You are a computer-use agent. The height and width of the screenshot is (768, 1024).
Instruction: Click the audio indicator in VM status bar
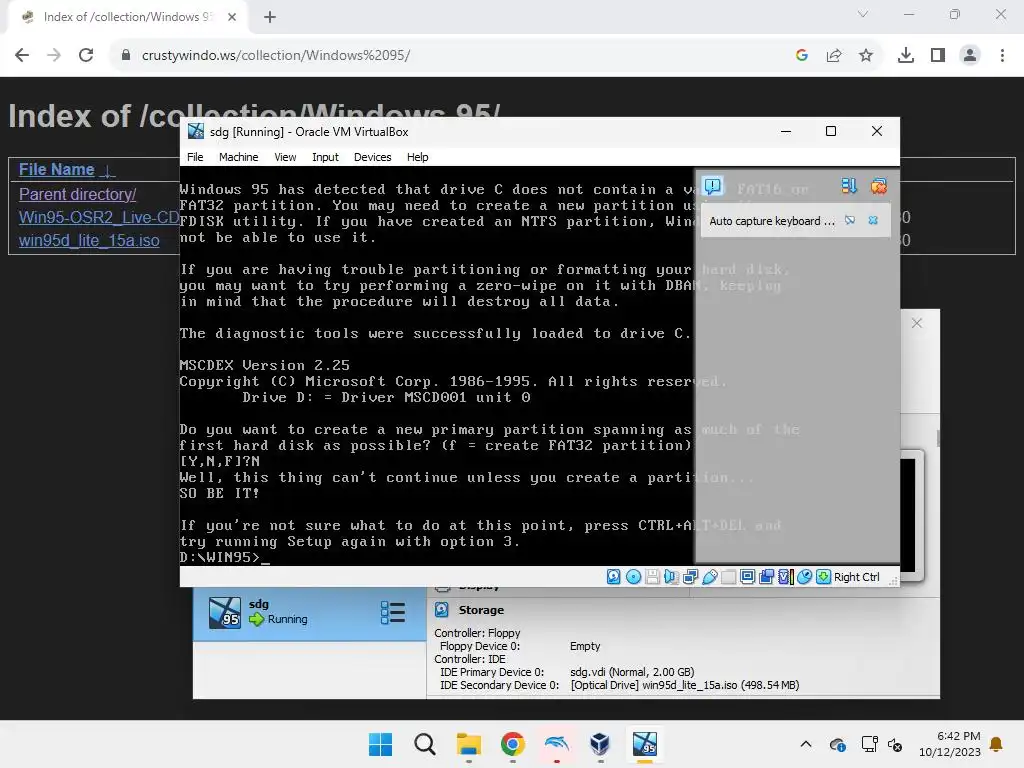point(671,577)
